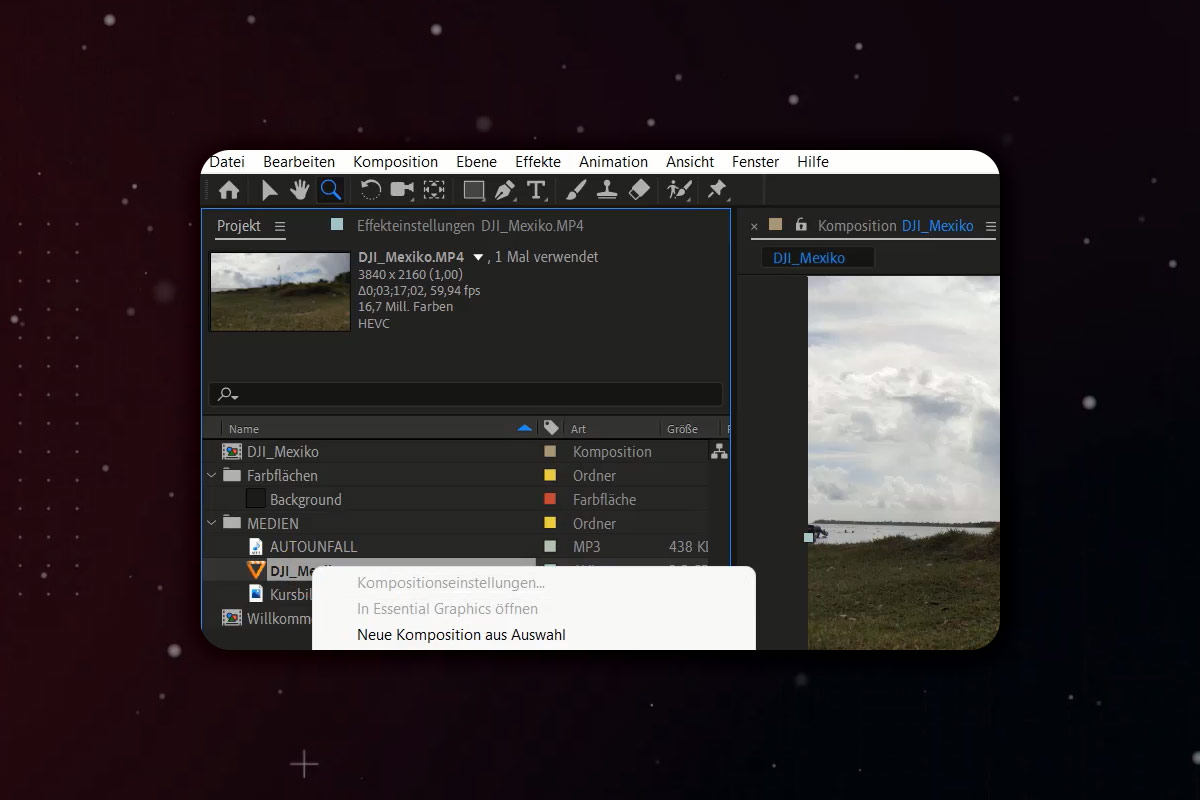This screenshot has height=800, width=1200.
Task: Select the Zoom magnifier tool
Action: pos(331,190)
